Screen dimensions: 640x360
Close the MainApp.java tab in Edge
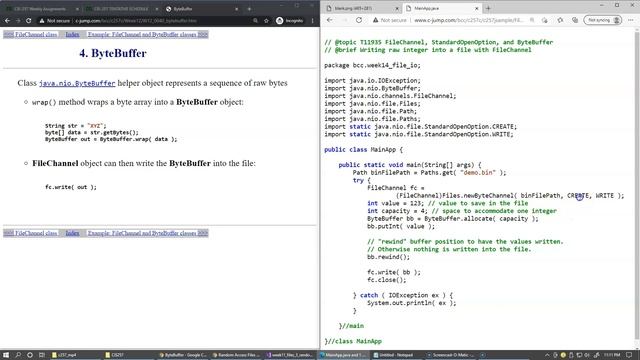pyautogui.click(x=476, y=8)
